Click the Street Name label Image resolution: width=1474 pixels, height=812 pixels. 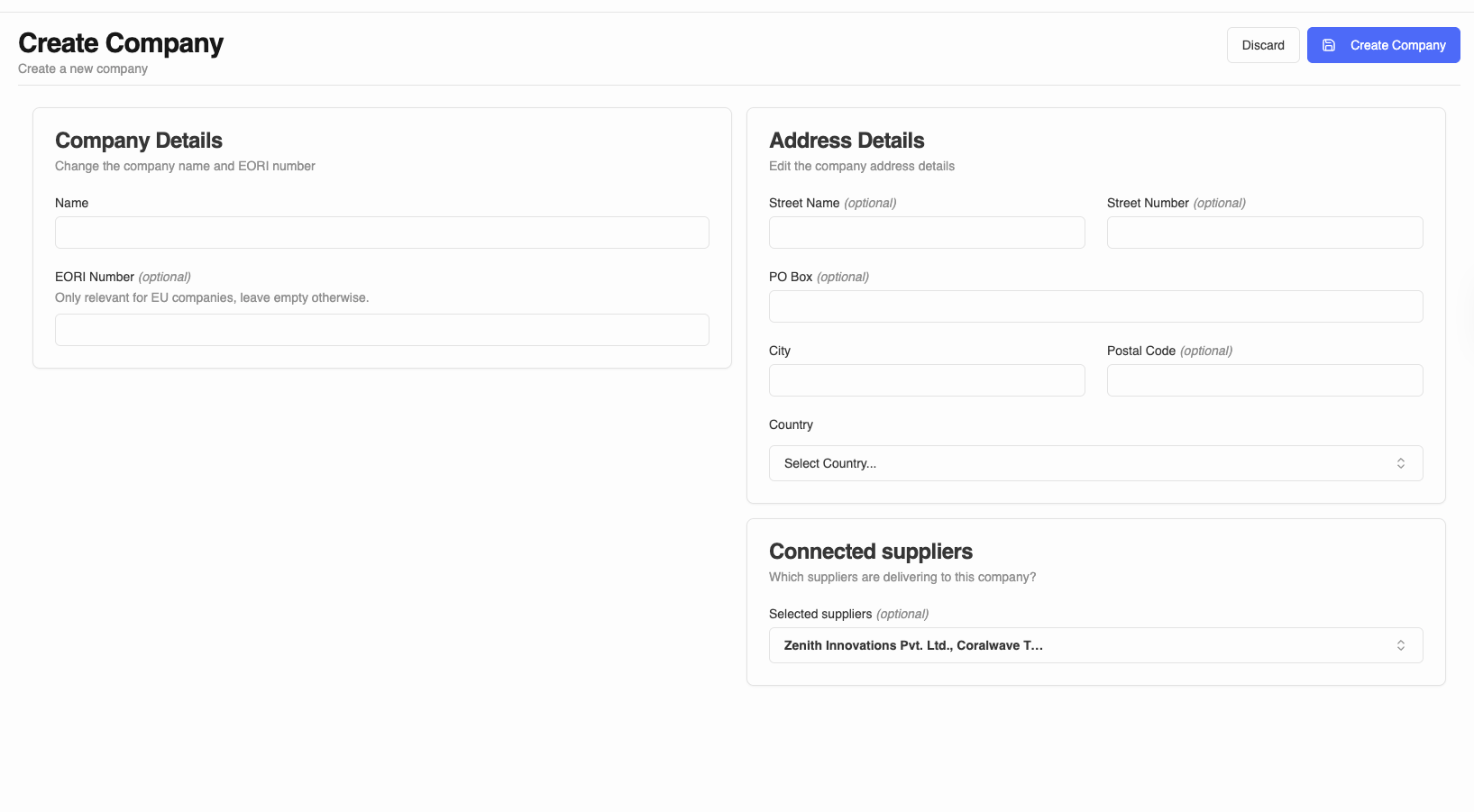804,203
